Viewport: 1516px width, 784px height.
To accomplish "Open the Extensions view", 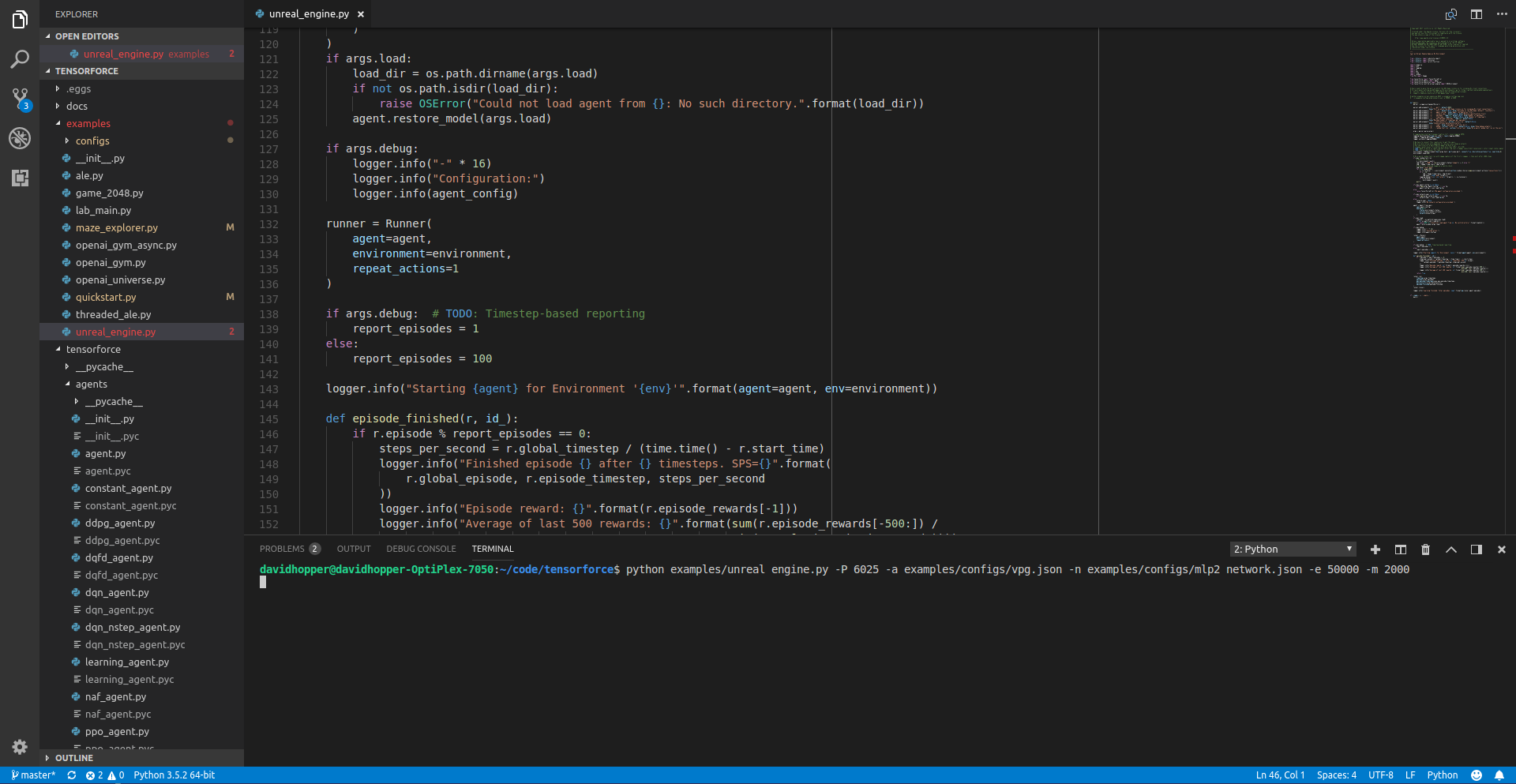I will [x=20, y=178].
